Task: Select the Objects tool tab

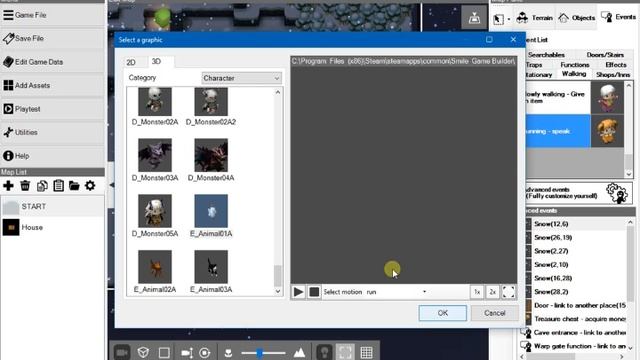Action: 577,18
